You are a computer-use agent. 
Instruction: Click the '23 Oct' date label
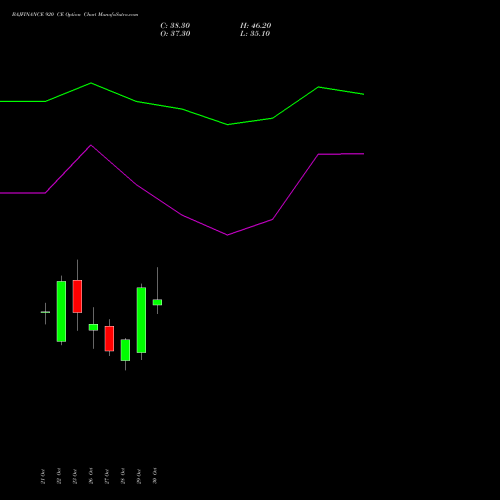click(x=75, y=476)
